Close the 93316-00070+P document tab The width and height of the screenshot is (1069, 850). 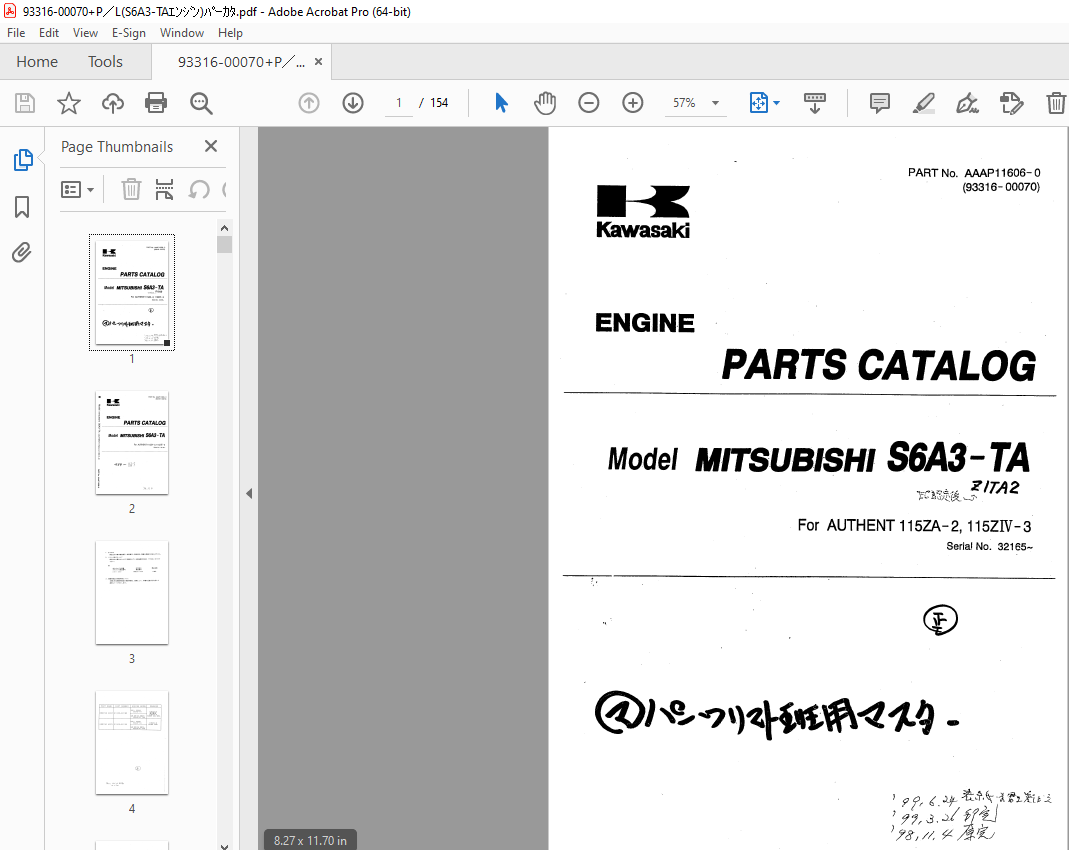[x=318, y=61]
